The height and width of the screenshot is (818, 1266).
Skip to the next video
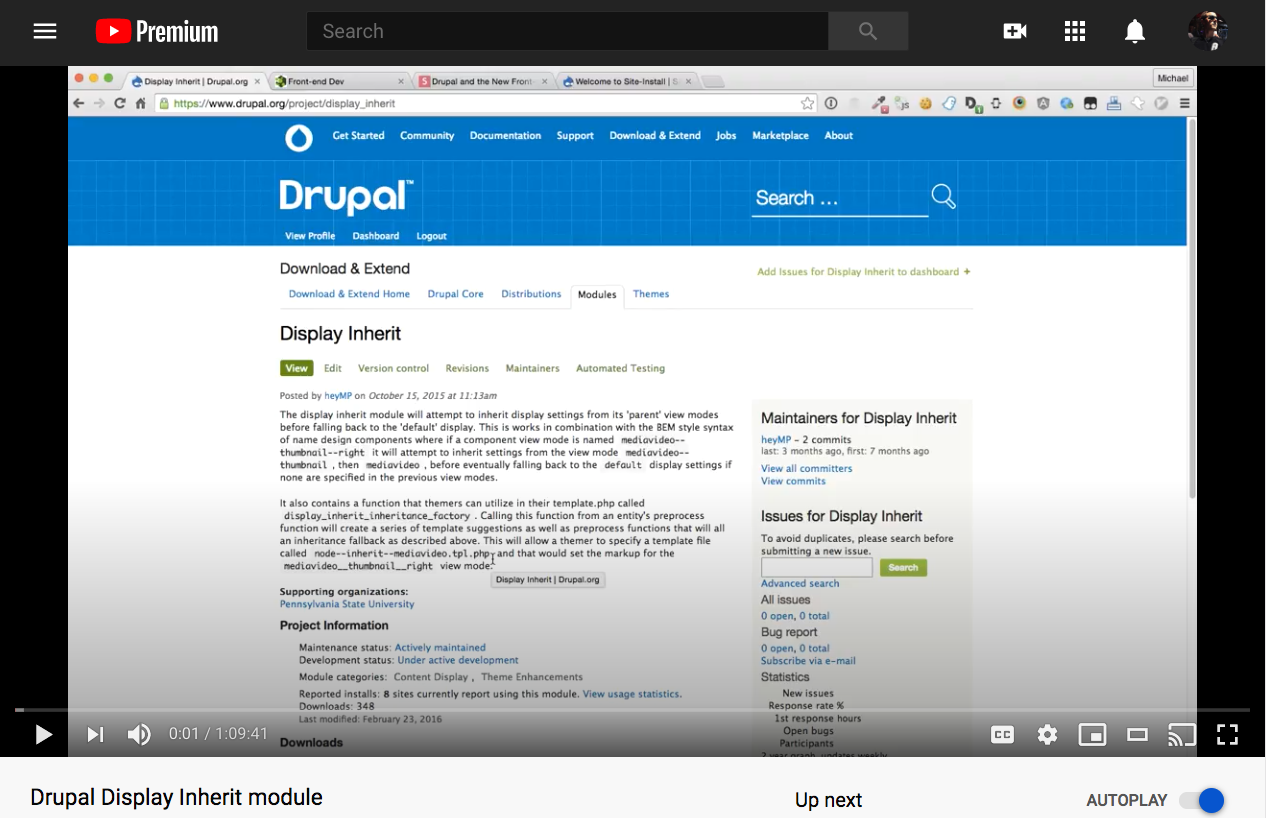point(95,735)
